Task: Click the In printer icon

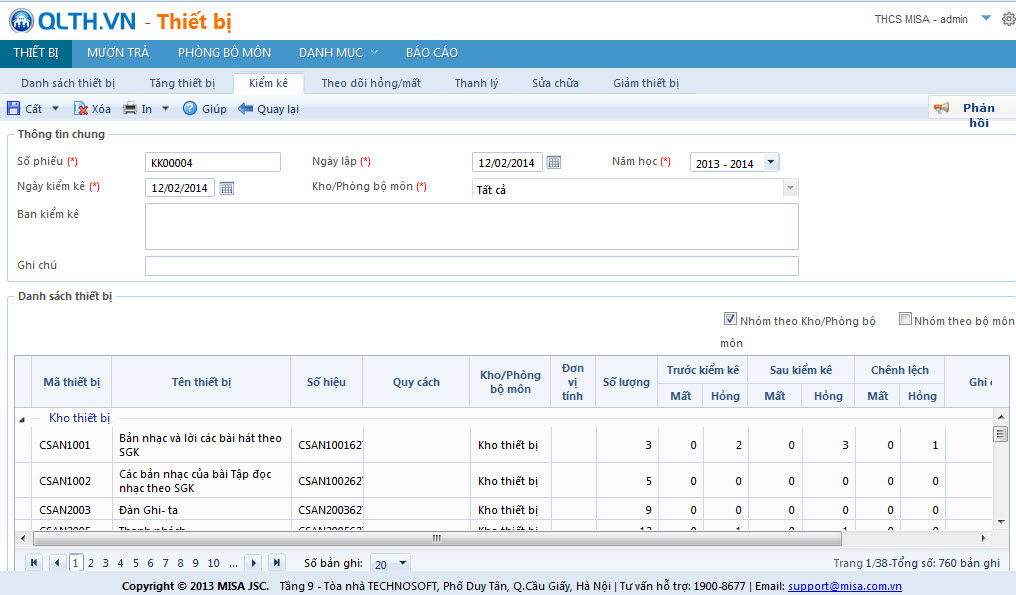Action: (x=130, y=109)
